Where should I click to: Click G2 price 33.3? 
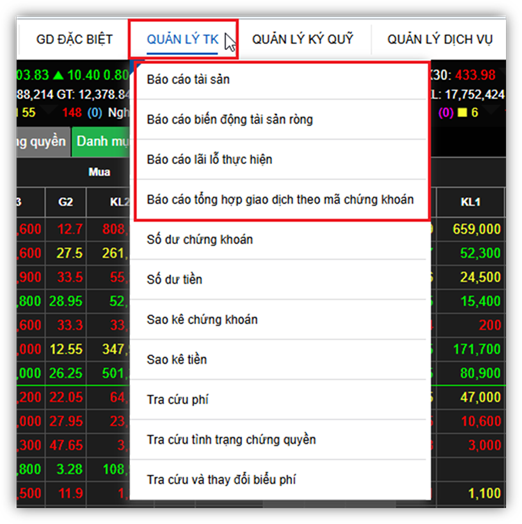coord(70,325)
